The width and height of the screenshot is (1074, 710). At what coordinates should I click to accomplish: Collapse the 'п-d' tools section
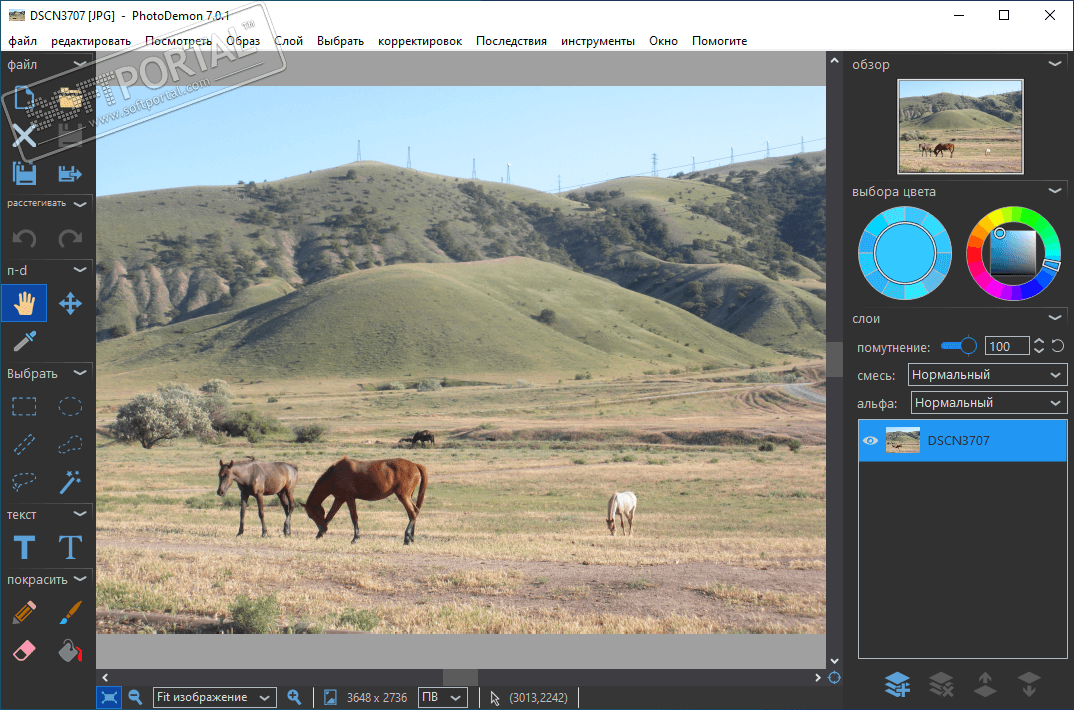point(80,270)
